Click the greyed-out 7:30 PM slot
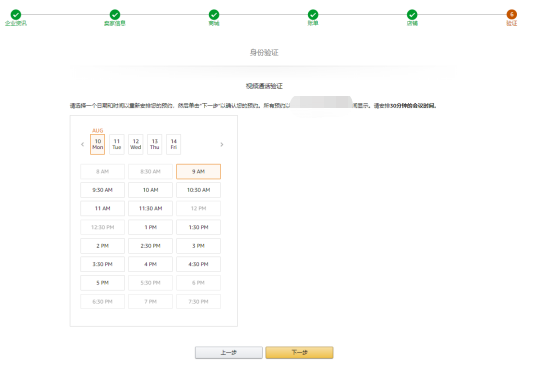553x371 pixels. [199, 302]
